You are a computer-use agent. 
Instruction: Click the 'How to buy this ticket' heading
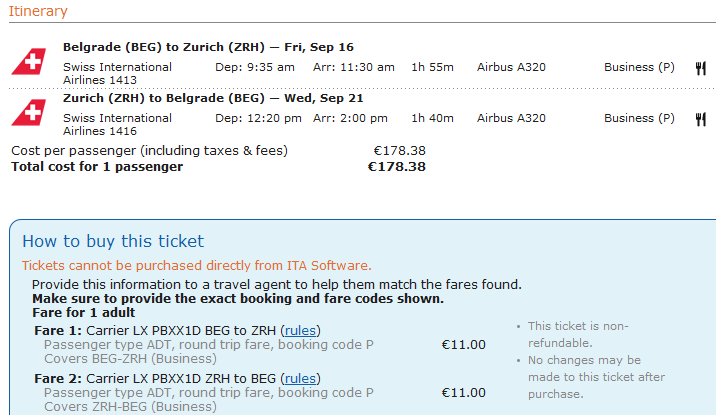(x=113, y=241)
